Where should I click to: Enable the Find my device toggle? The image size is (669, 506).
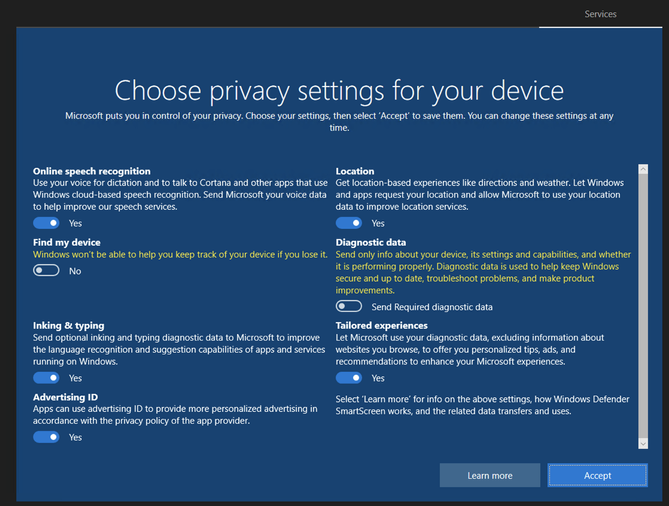pyautogui.click(x=46, y=270)
